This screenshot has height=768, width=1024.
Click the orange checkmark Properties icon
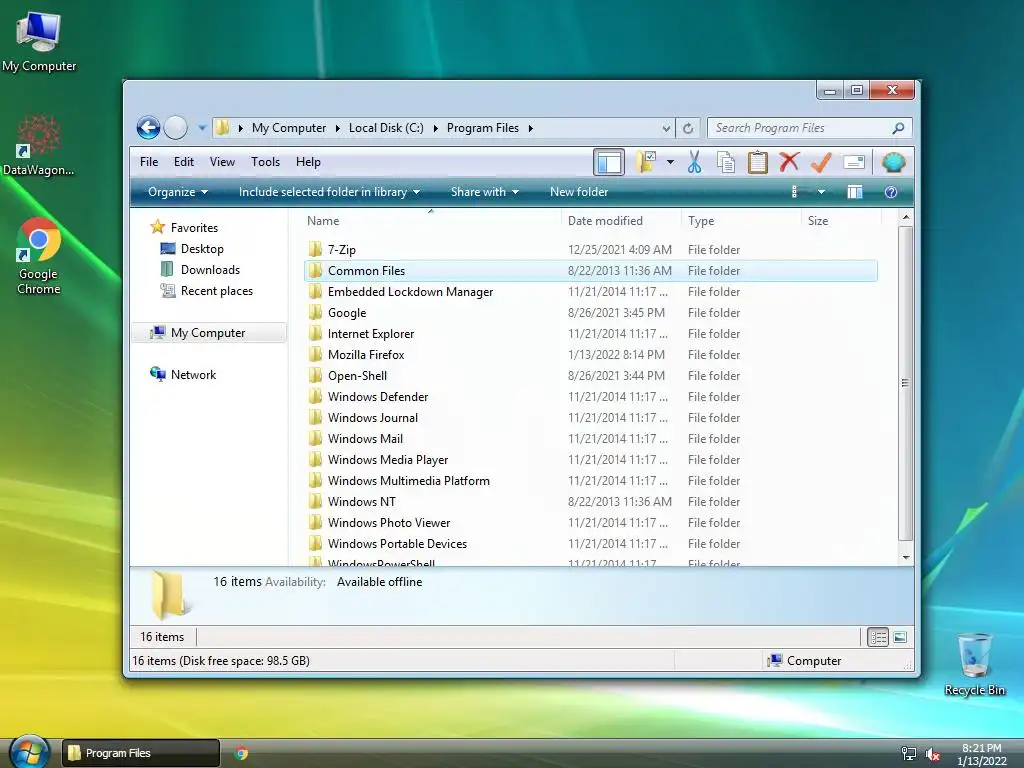tap(822, 162)
